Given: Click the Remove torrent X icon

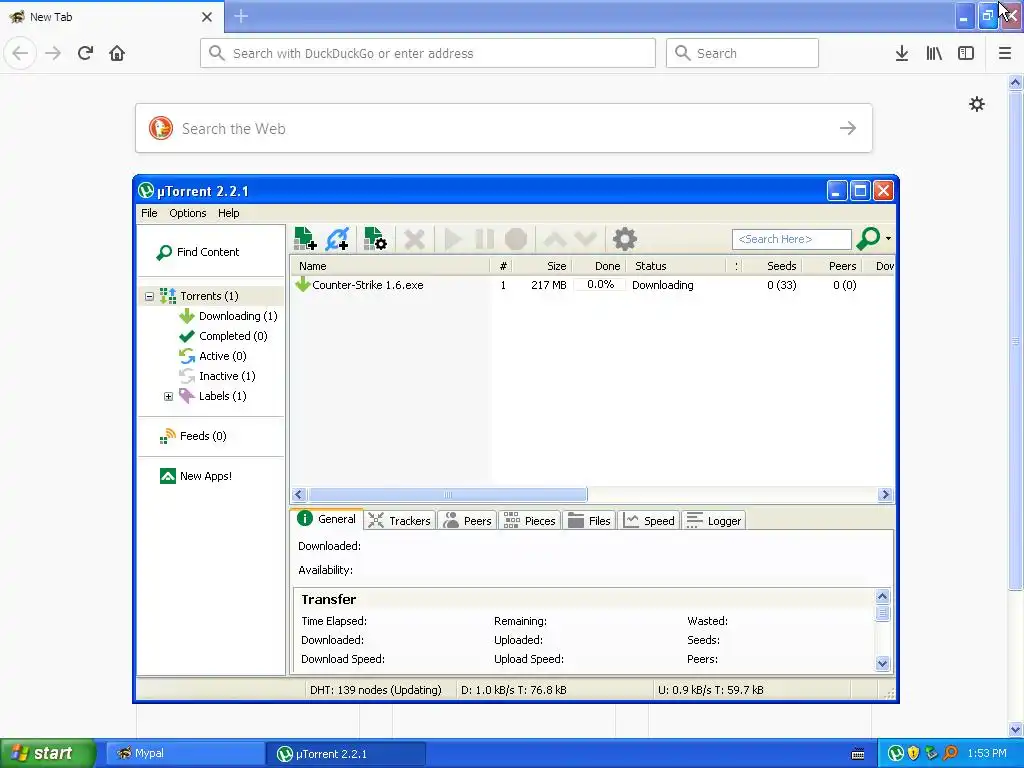Looking at the screenshot, I should pos(414,239).
